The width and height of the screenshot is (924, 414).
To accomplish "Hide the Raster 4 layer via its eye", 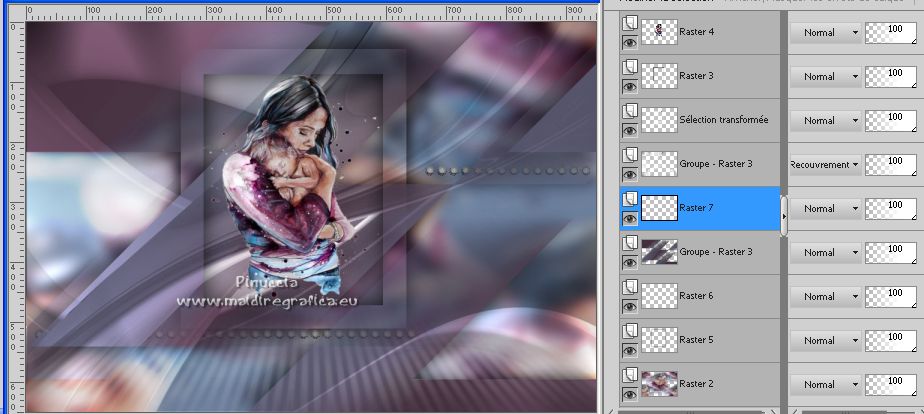I will (x=630, y=42).
